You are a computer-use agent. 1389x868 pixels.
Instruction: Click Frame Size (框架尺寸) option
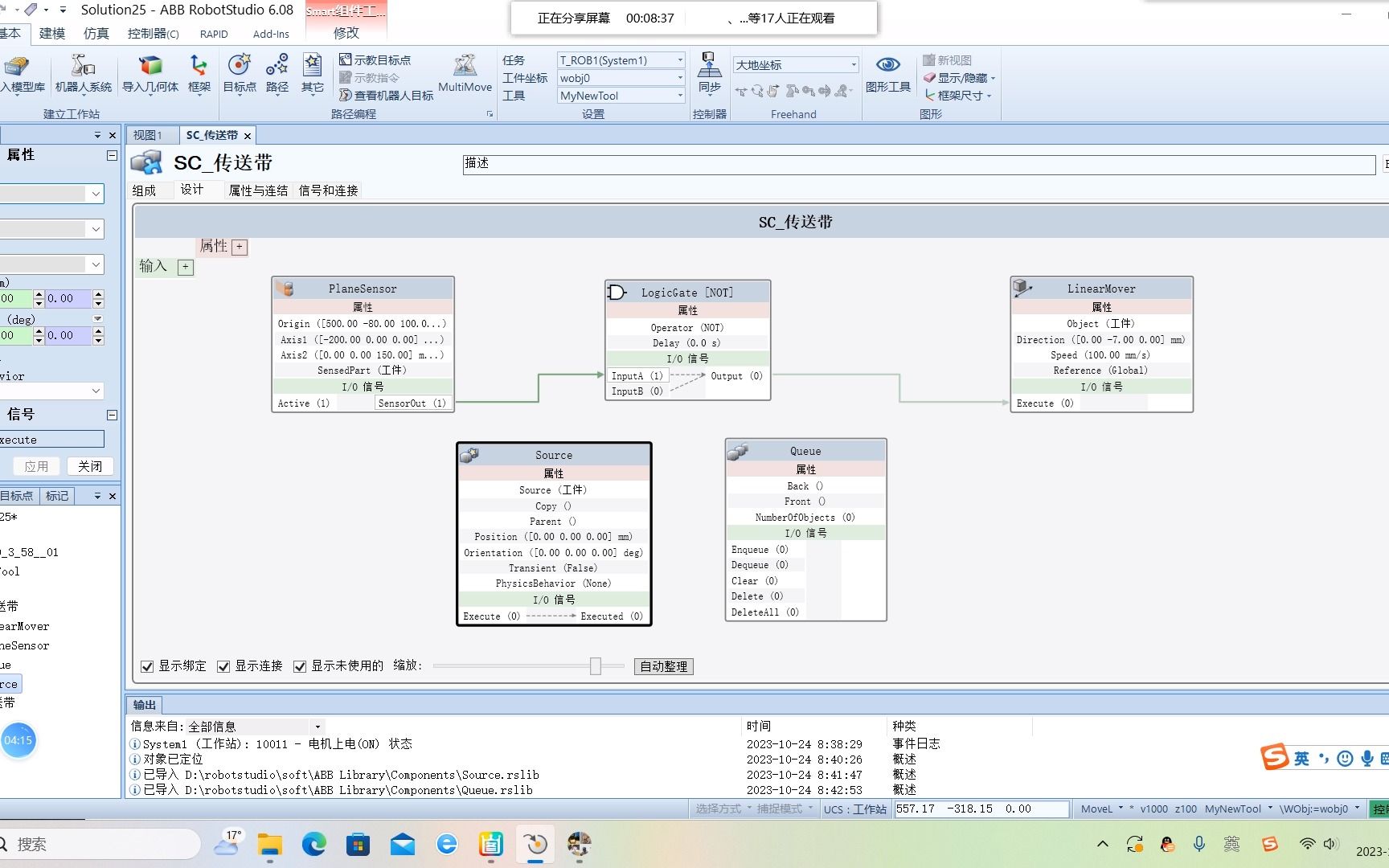[x=957, y=96]
